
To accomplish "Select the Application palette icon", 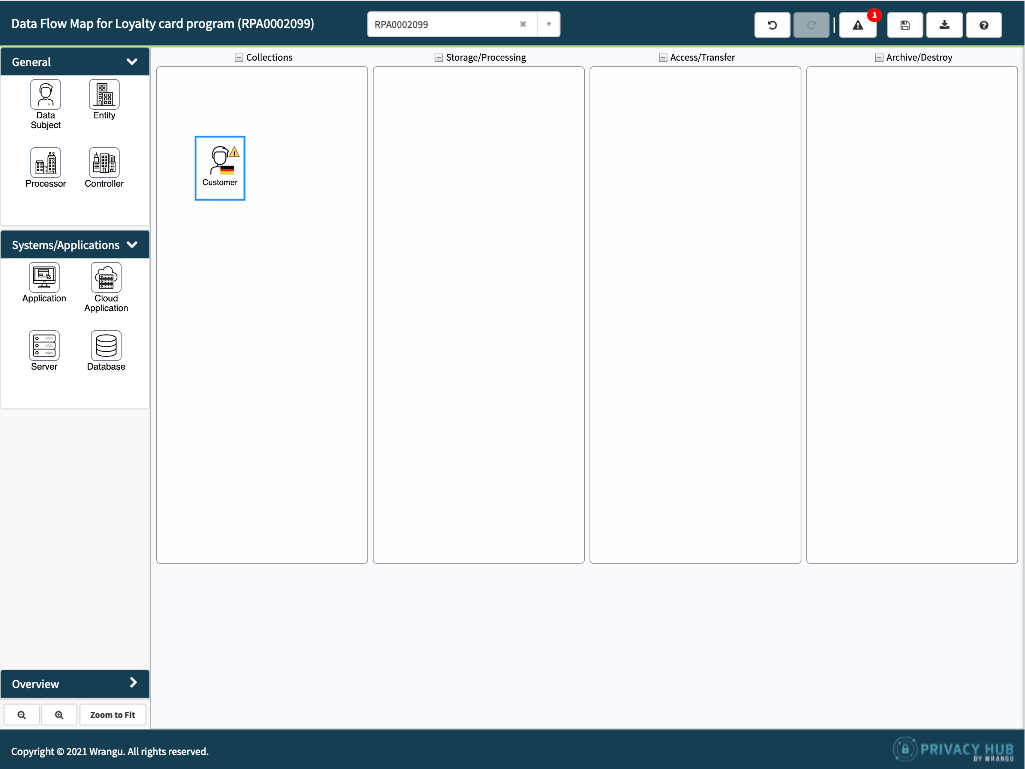I will click(x=44, y=278).
